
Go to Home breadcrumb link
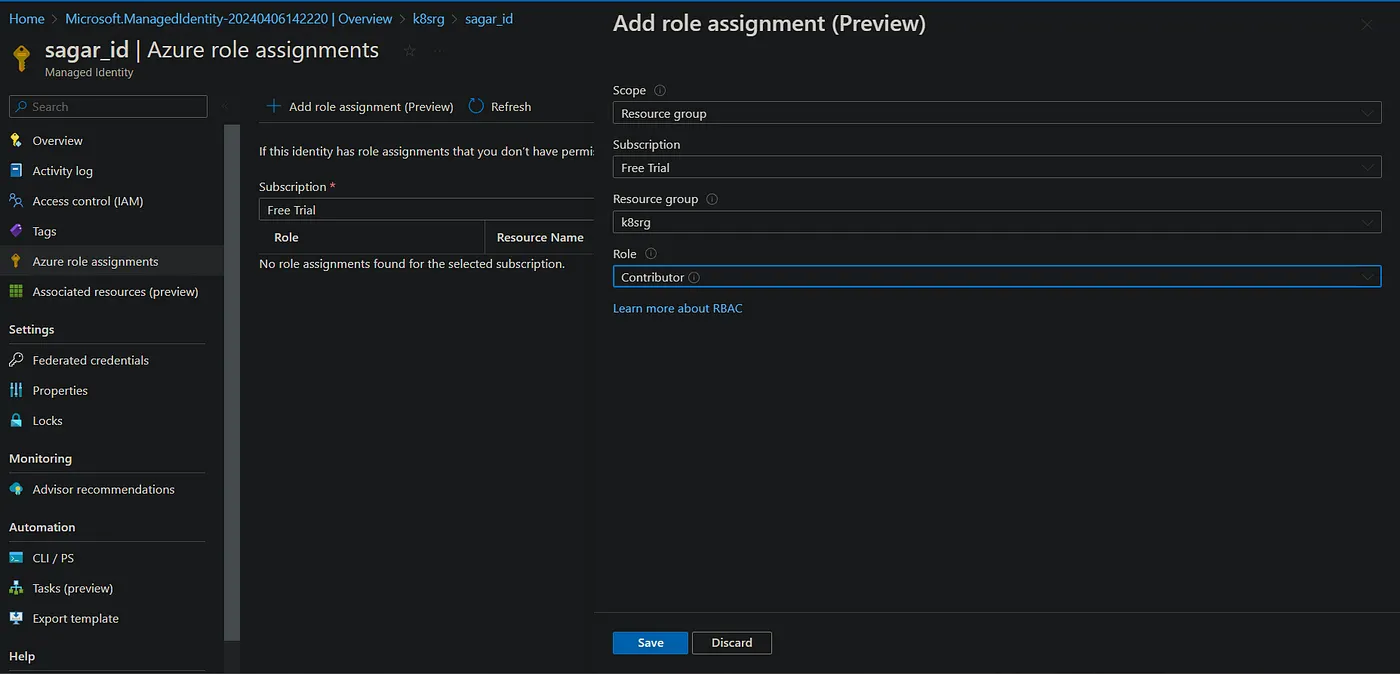(27, 18)
